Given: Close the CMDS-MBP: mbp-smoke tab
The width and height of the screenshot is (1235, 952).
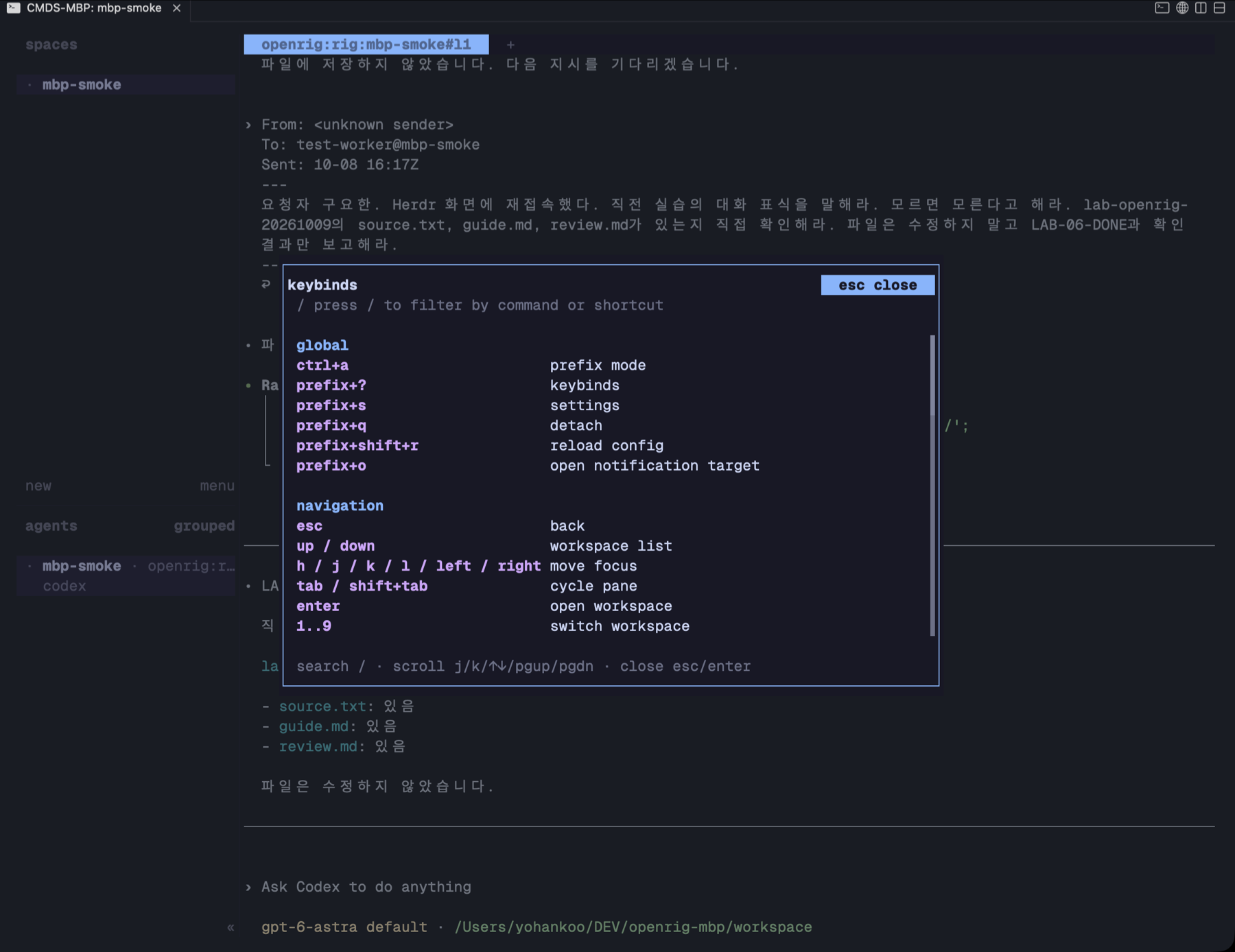Looking at the screenshot, I should coord(177,8).
